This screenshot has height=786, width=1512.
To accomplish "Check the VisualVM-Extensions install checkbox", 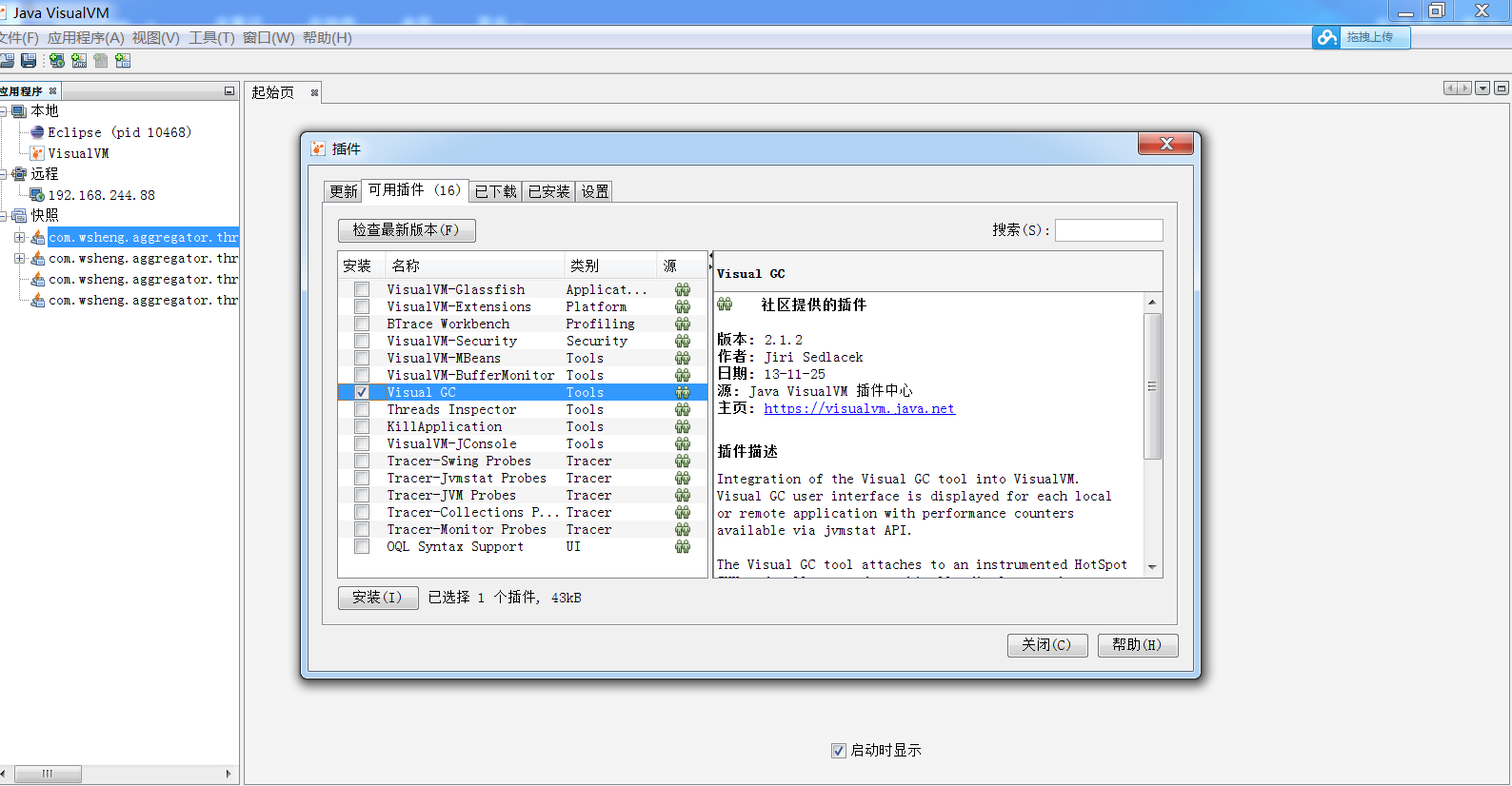I will (362, 306).
